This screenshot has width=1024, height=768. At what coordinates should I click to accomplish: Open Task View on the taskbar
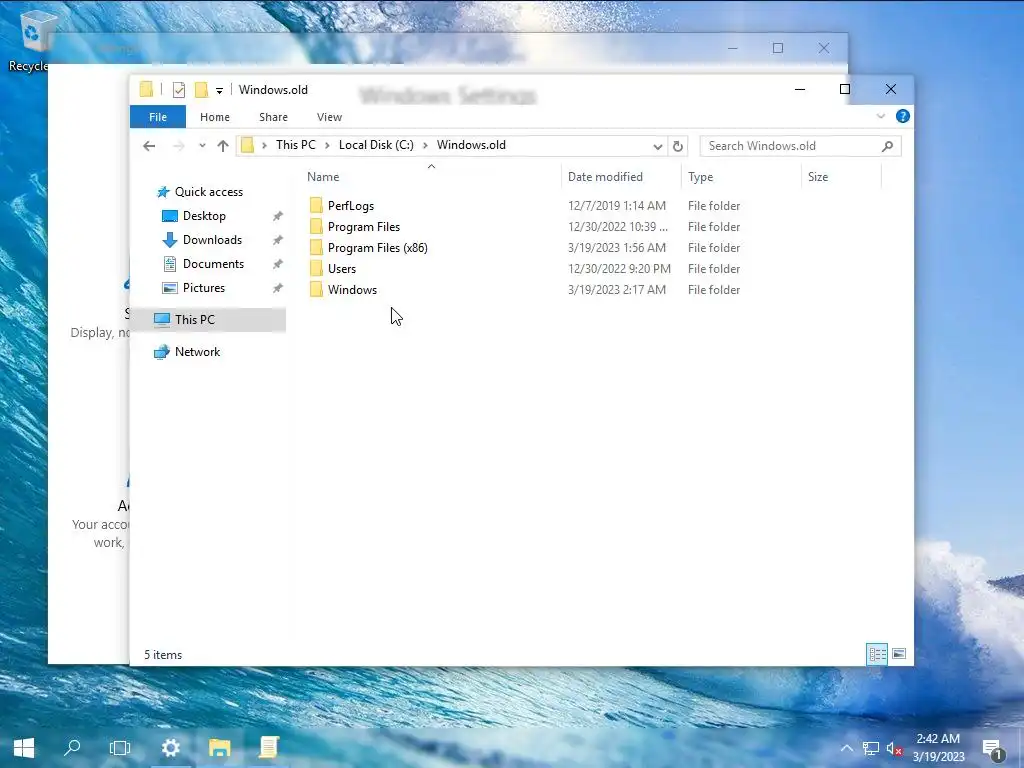[120, 748]
